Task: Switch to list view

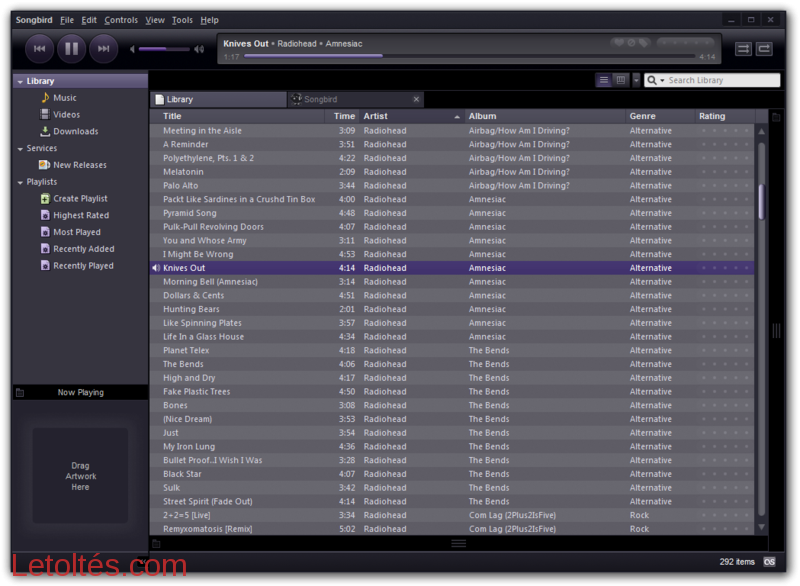Action: (x=604, y=80)
